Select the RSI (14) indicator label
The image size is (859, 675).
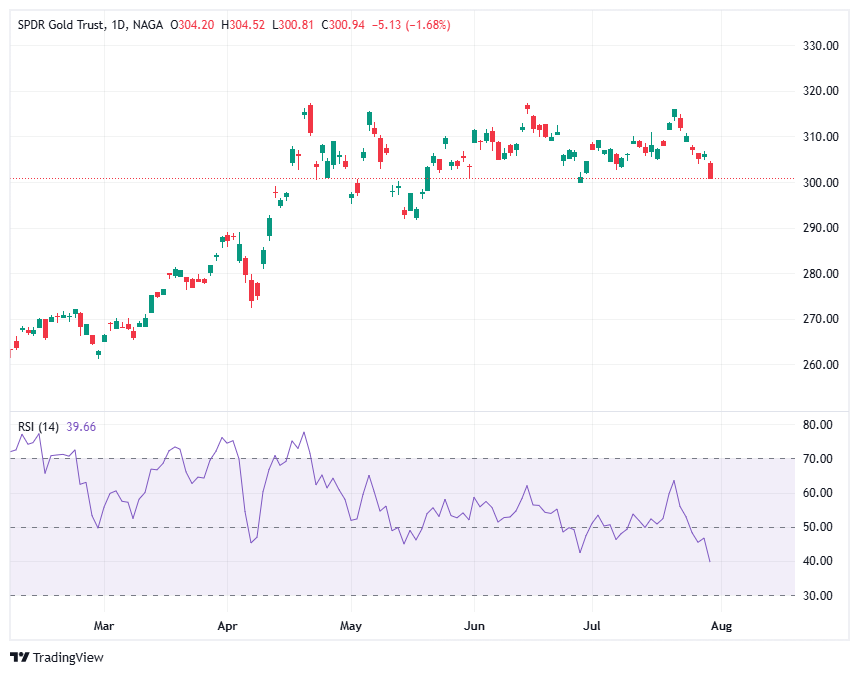pyautogui.click(x=38, y=425)
